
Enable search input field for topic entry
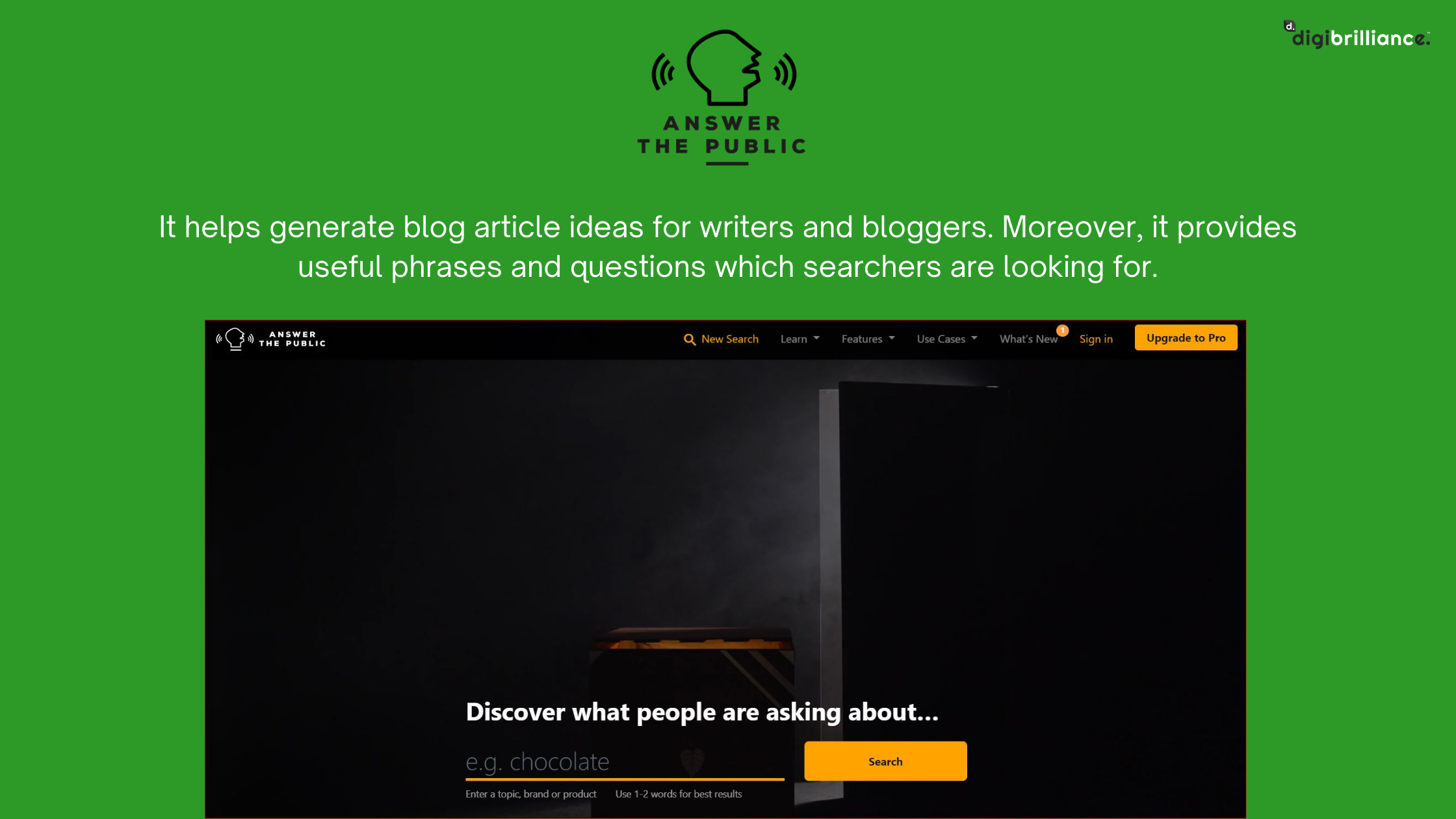627,761
